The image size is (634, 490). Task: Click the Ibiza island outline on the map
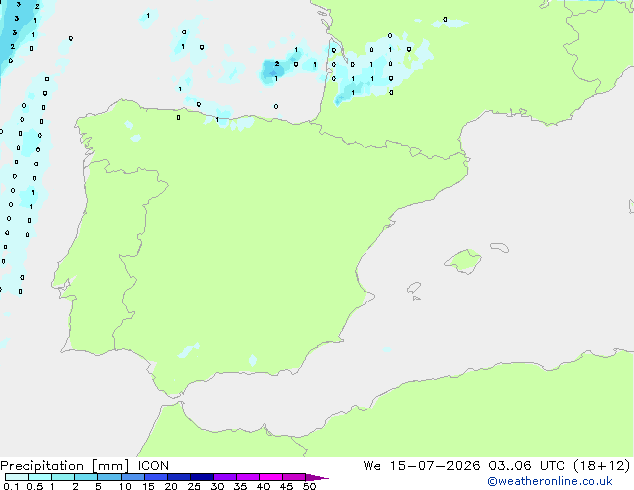coord(414,288)
